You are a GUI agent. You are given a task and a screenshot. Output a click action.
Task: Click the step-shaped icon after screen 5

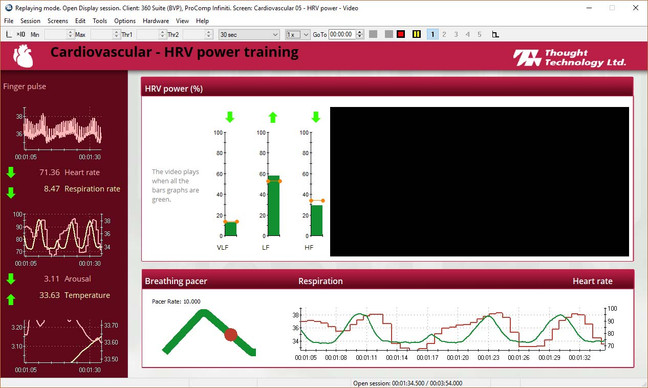pos(495,34)
